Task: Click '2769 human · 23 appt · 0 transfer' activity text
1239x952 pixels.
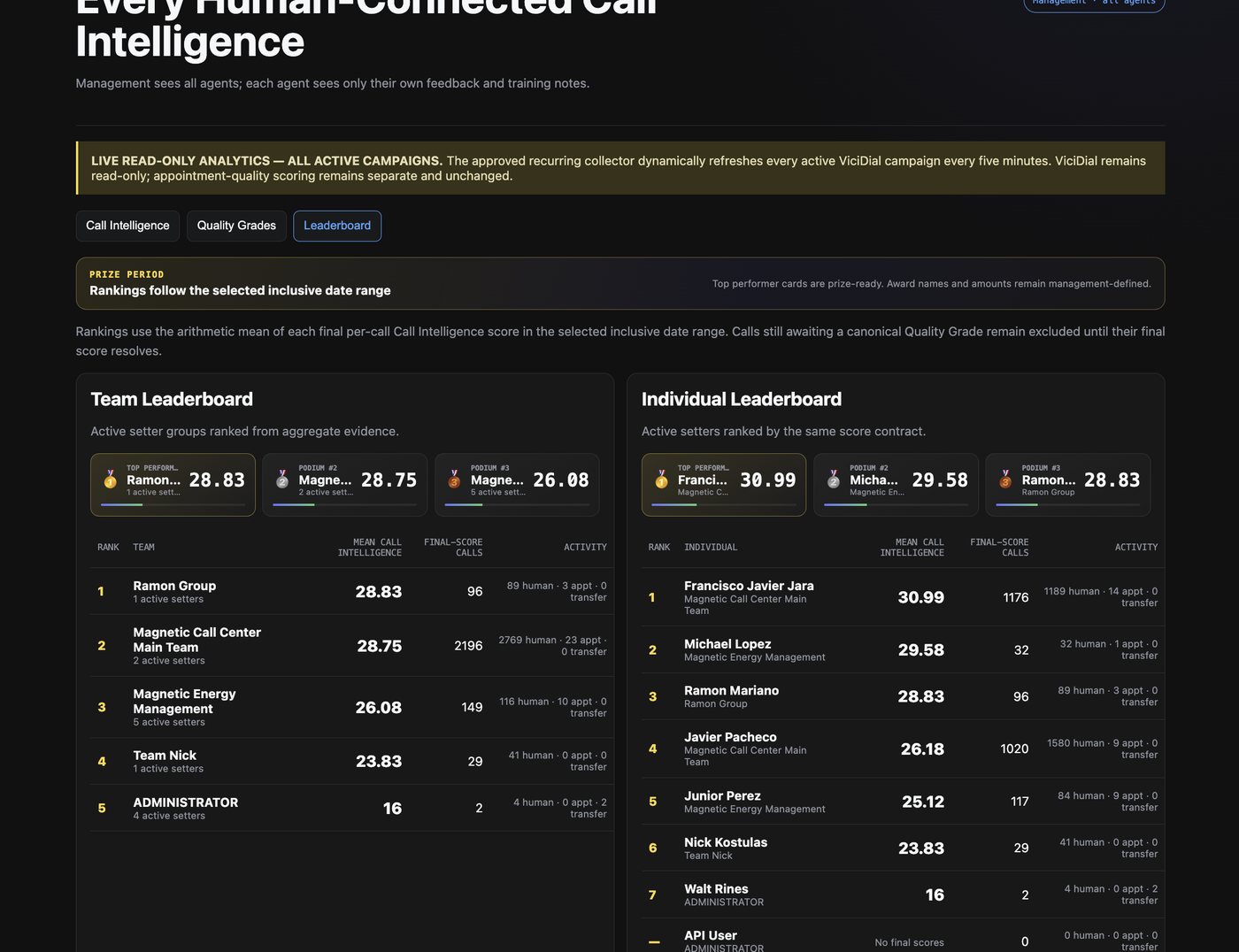Action: click(552, 646)
